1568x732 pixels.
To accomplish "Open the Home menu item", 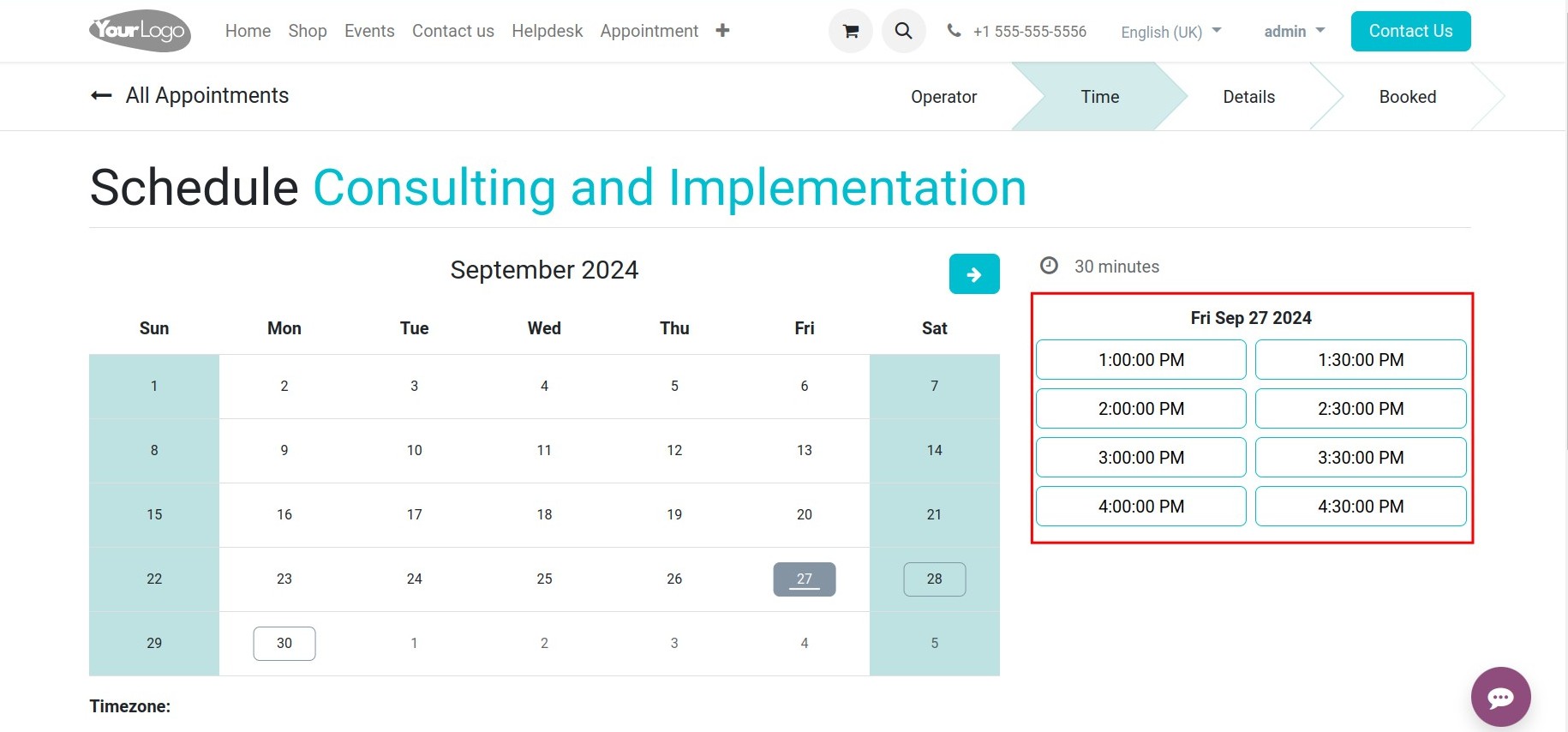I will [248, 31].
